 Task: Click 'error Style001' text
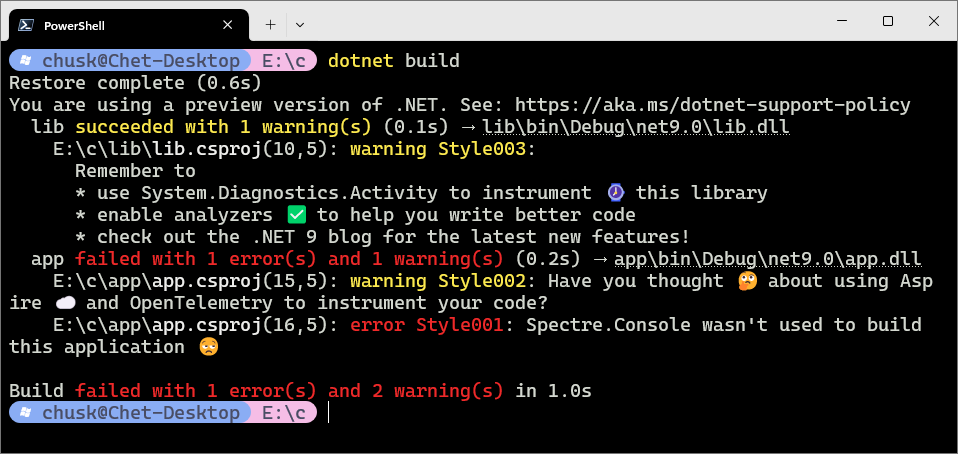tap(426, 325)
